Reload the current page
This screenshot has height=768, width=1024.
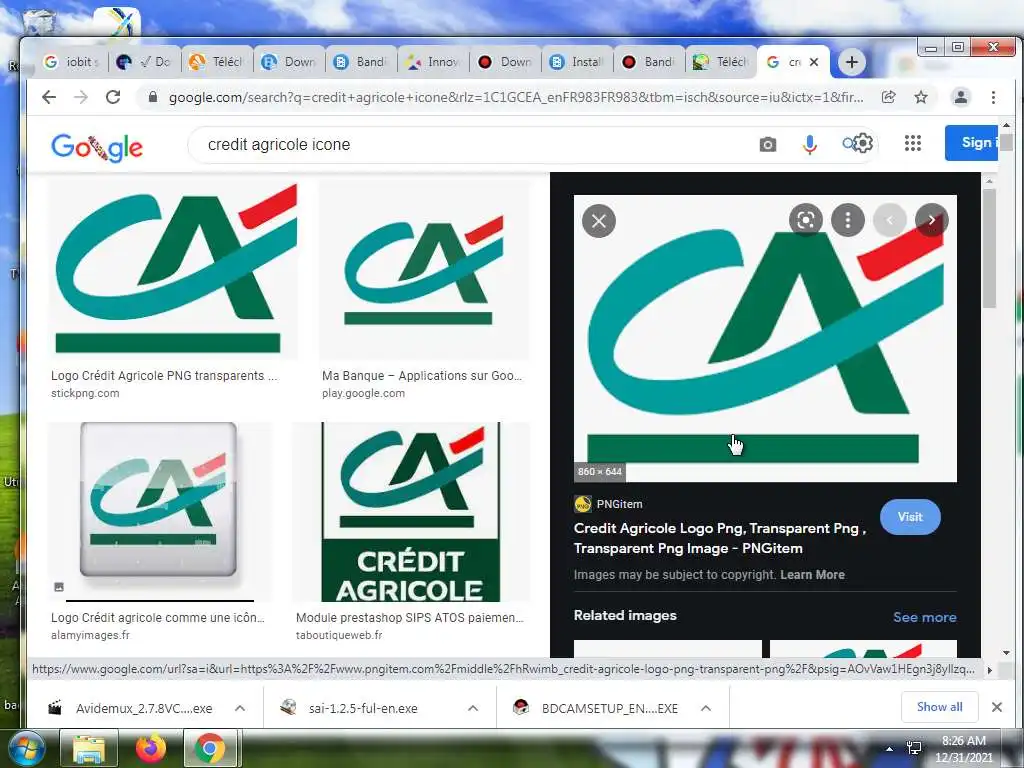113,97
